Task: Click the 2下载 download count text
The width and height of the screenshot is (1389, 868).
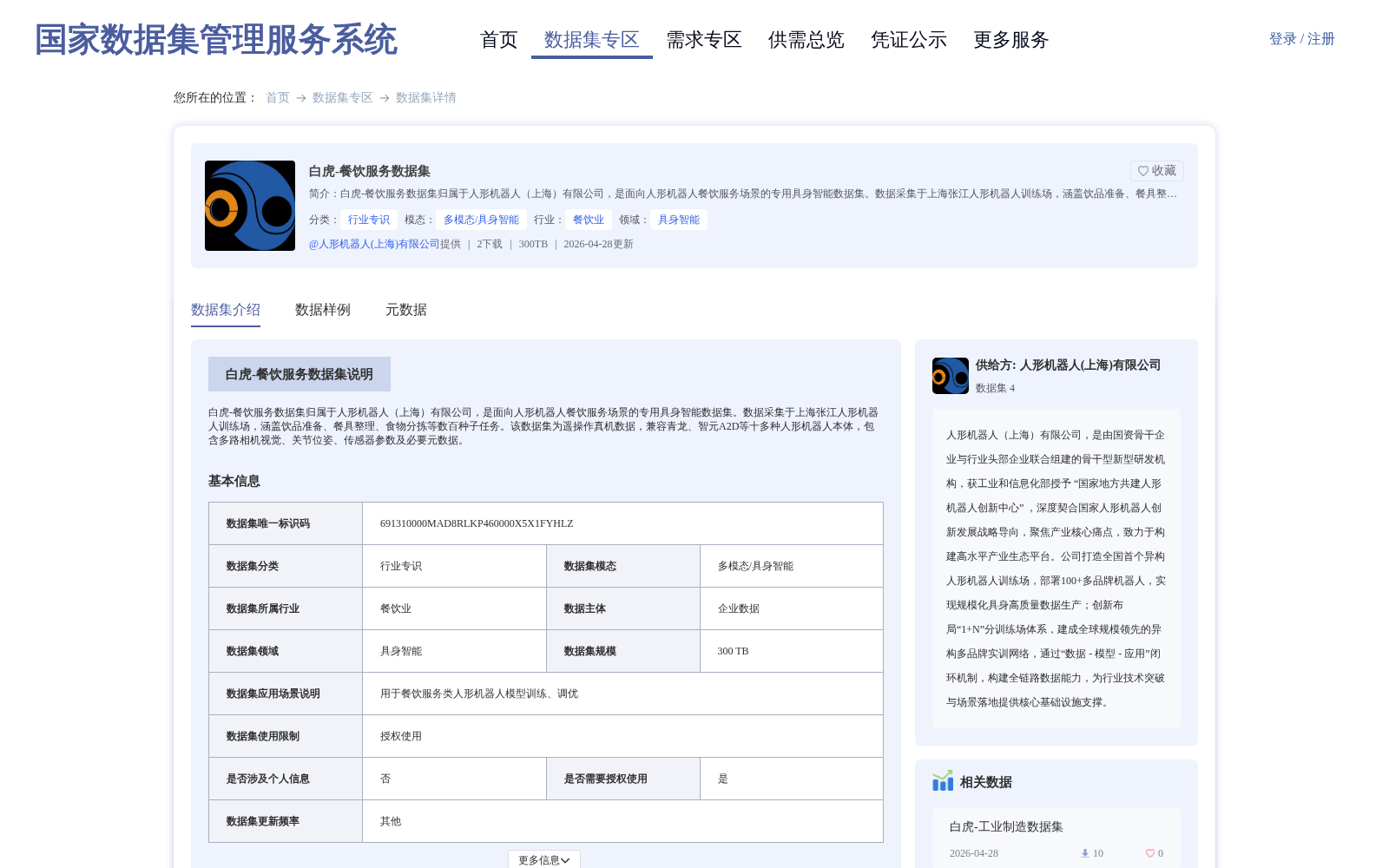Action: click(x=490, y=244)
